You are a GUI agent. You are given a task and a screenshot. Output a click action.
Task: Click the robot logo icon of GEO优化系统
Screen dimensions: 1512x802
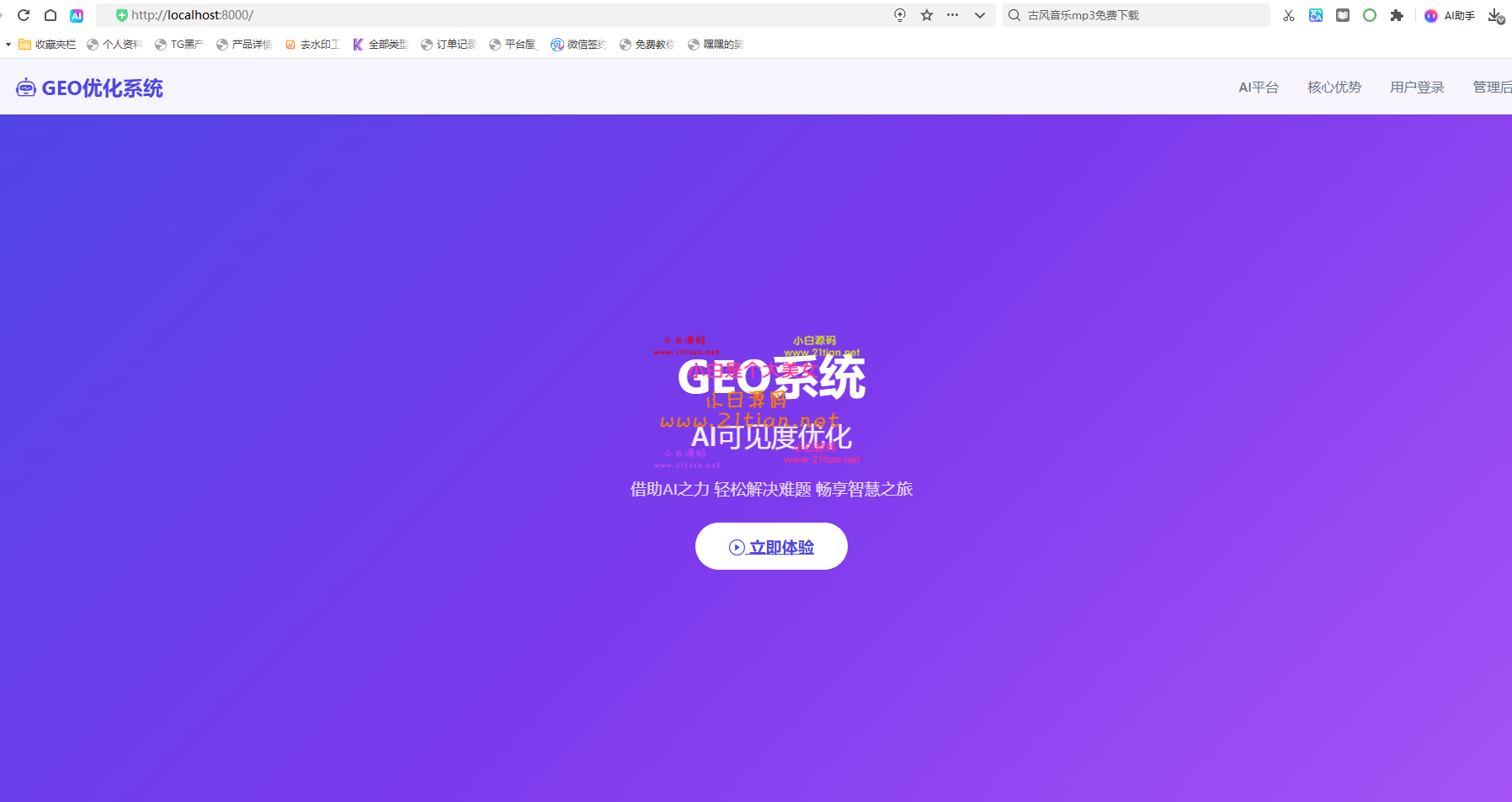(26, 88)
